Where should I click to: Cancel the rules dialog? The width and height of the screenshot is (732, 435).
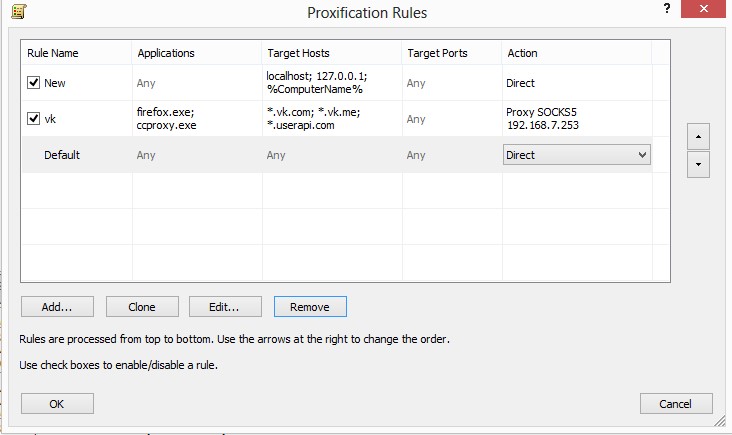click(676, 403)
